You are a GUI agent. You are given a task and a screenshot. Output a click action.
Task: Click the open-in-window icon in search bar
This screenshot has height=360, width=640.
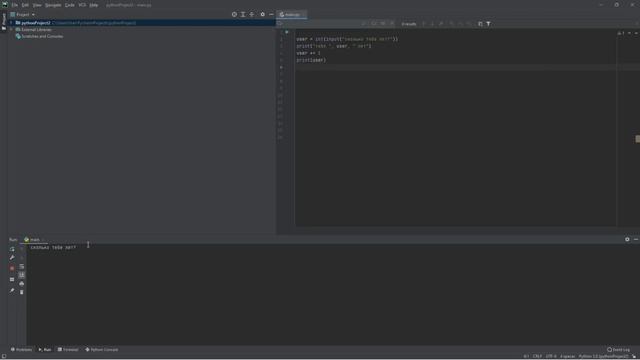[480, 24]
